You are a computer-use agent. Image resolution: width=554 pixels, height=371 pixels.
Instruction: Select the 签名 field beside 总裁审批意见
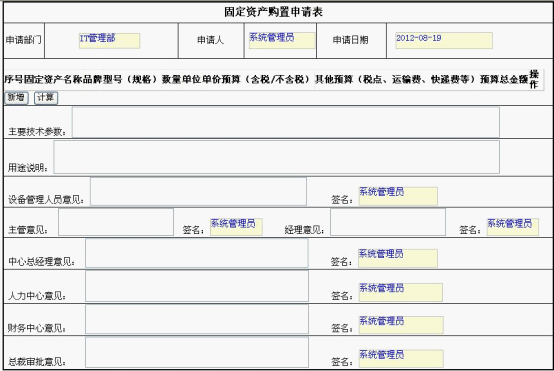coord(401,359)
